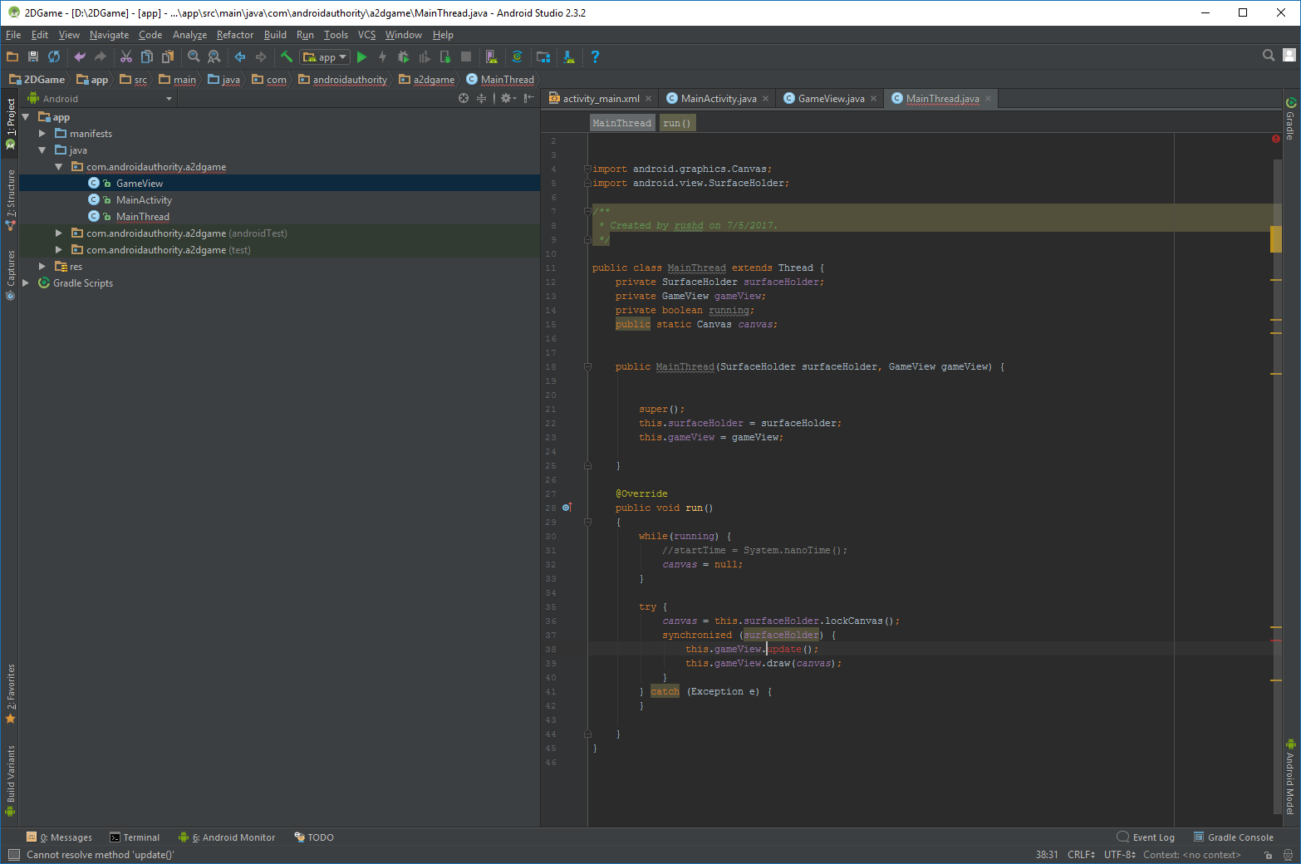The height and width of the screenshot is (864, 1301).
Task: Select MainActivity in the project tree
Action: (143, 200)
